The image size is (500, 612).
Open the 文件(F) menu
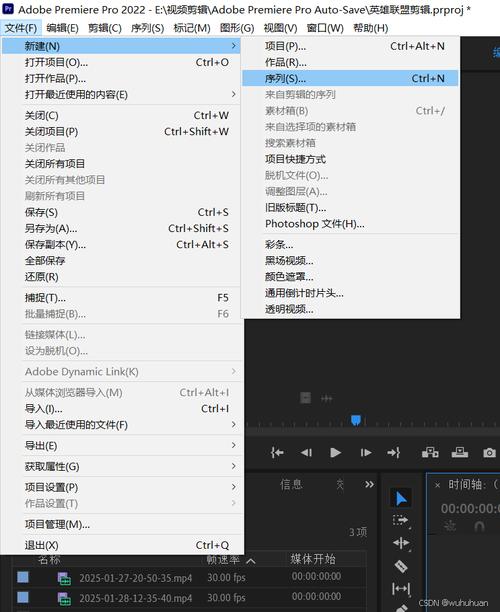(x=21, y=28)
